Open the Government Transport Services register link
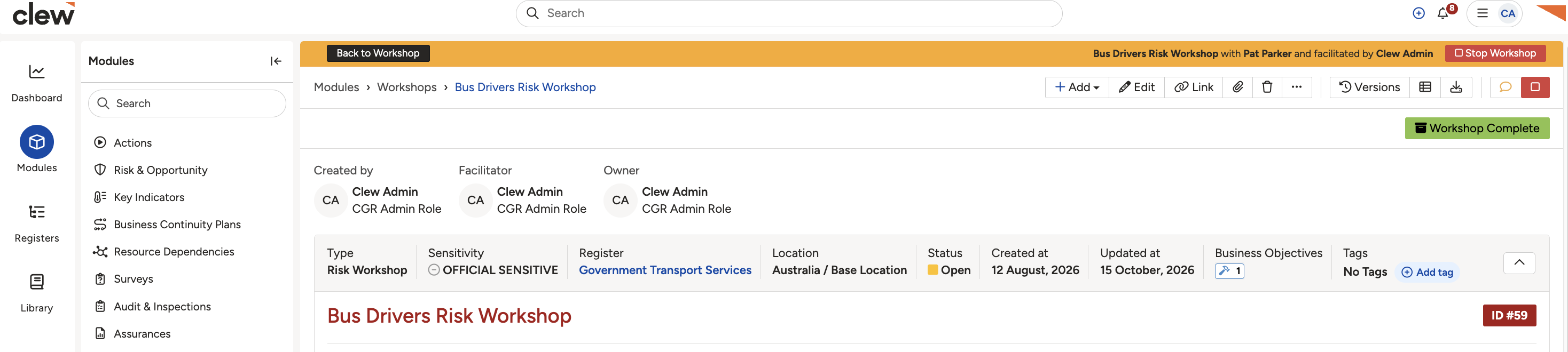This screenshot has width=1568, height=352. [665, 270]
